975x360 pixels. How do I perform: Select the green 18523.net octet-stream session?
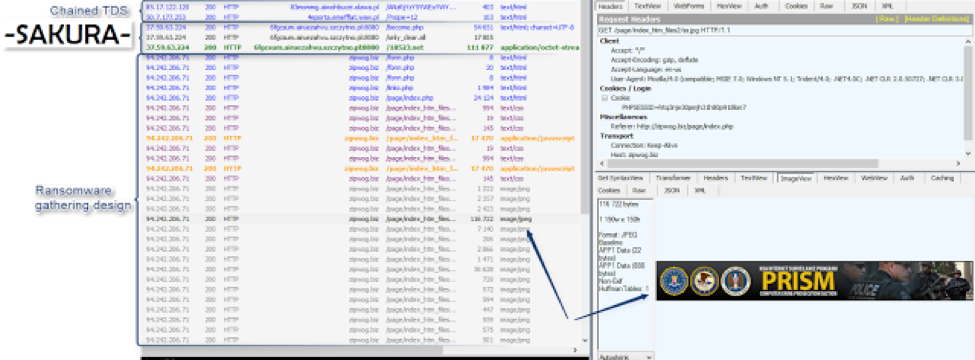point(359,47)
